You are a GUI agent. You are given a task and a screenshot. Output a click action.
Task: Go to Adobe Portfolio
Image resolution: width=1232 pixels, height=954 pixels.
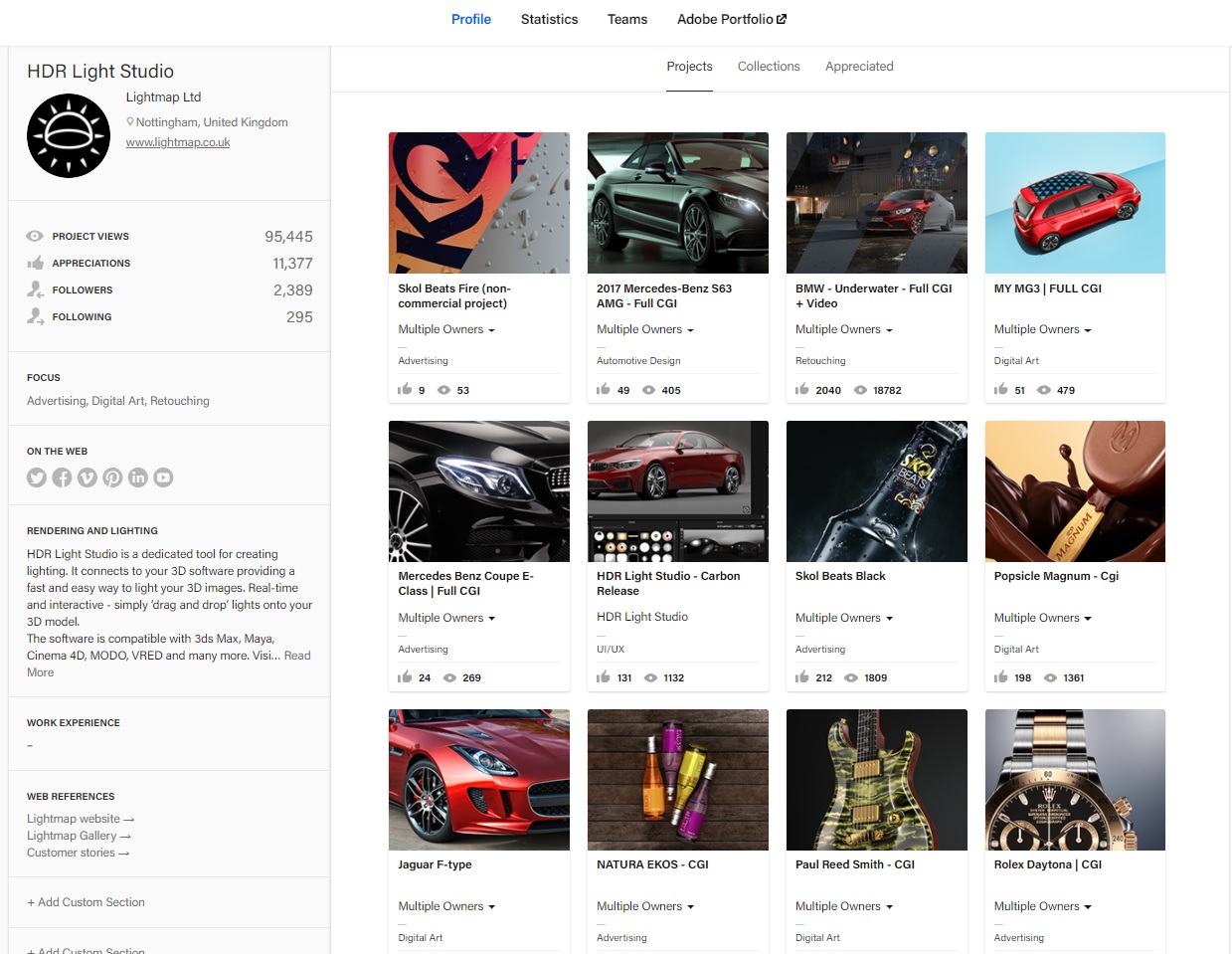732,19
